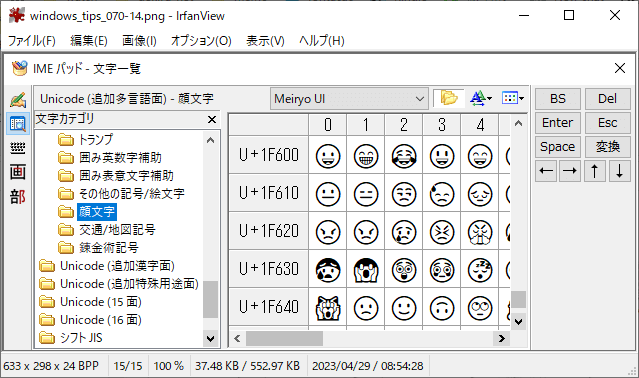Image resolution: width=639 pixels, height=378 pixels.
Task: Select the character list applet icon
Action: point(18,123)
